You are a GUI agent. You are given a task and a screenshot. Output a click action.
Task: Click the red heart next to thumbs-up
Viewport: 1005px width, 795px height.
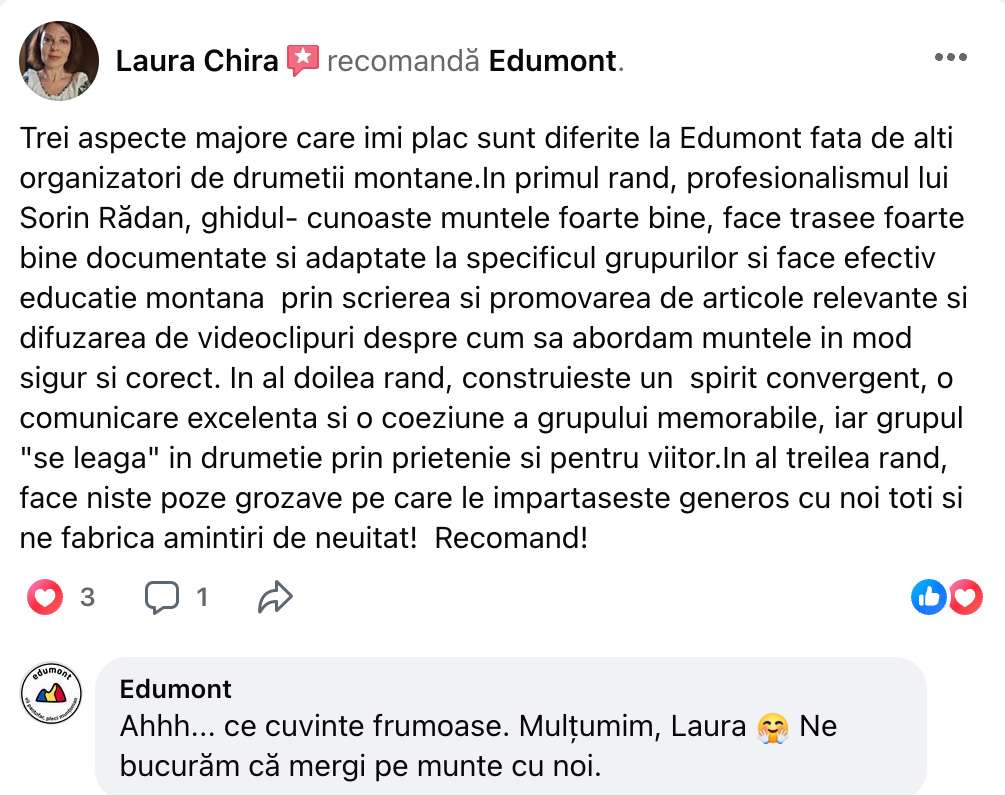coord(965,597)
